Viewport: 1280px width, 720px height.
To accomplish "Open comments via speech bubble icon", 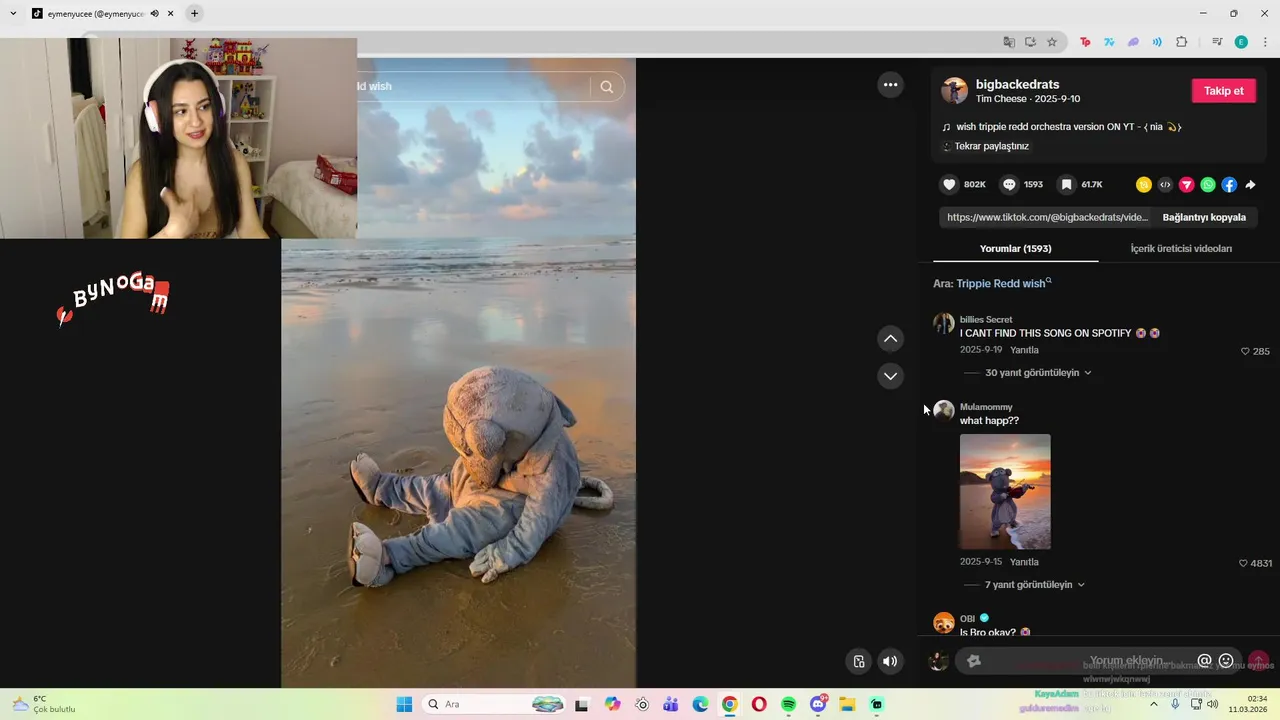I will 1009,185.
